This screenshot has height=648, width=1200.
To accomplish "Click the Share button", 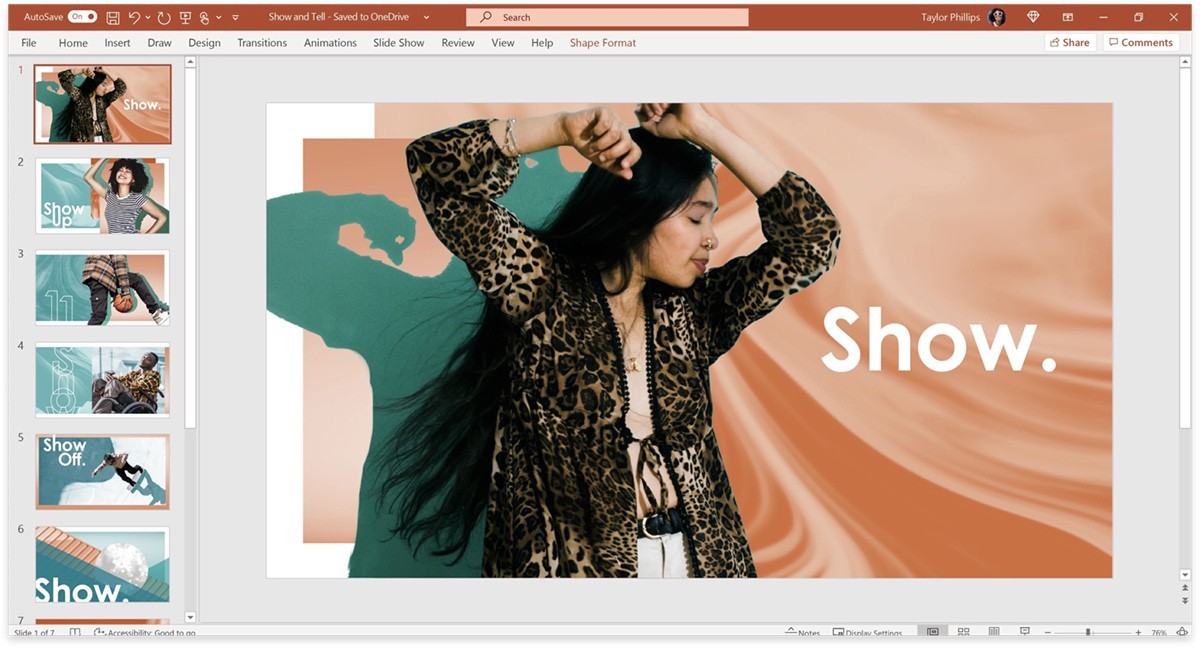I will tap(1070, 43).
